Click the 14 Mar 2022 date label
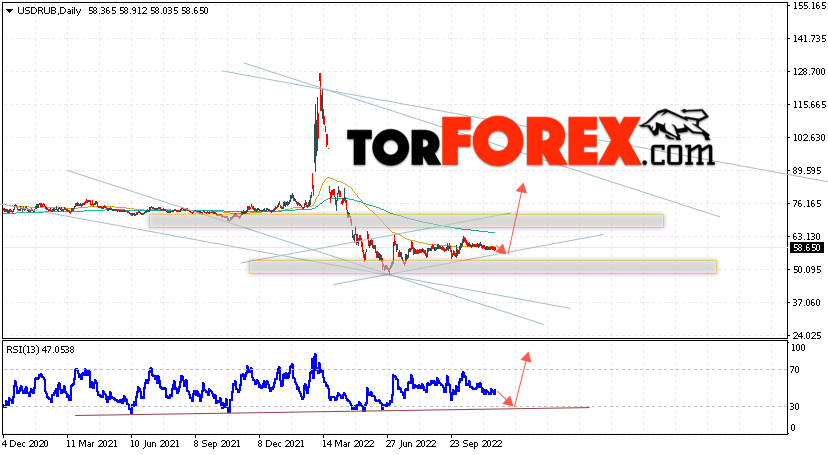Screen dimensions: 828x455 [x=348, y=444]
